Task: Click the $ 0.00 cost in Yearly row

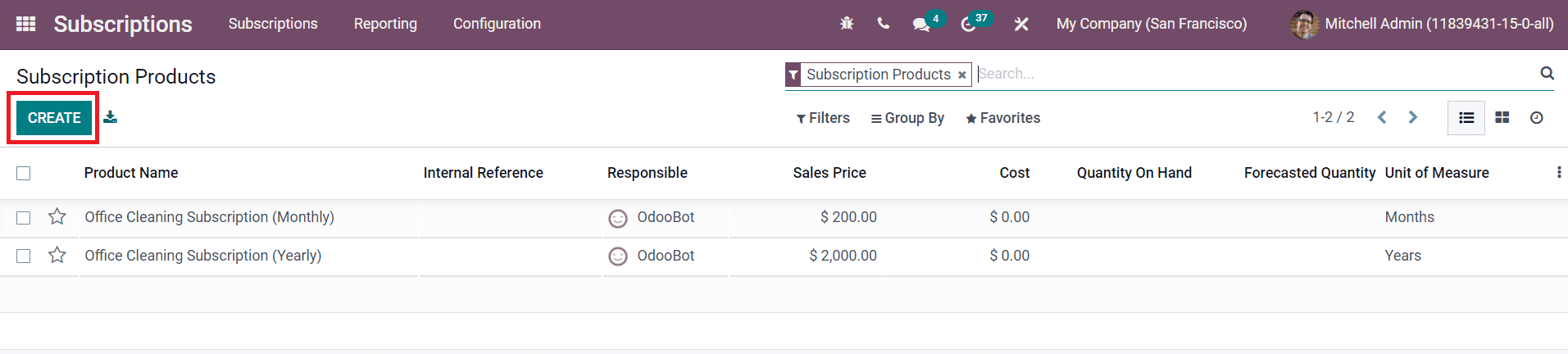Action: 1010,256
